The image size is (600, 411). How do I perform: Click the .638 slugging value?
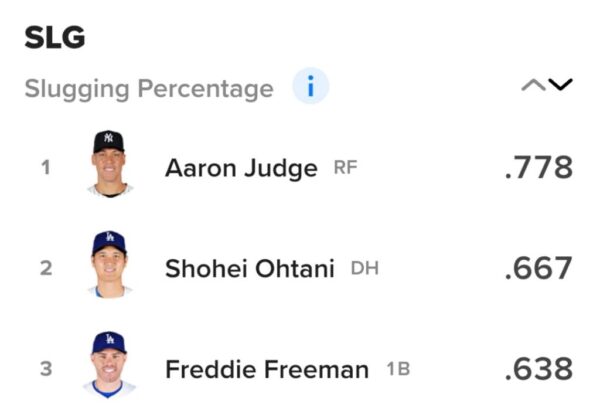(539, 369)
